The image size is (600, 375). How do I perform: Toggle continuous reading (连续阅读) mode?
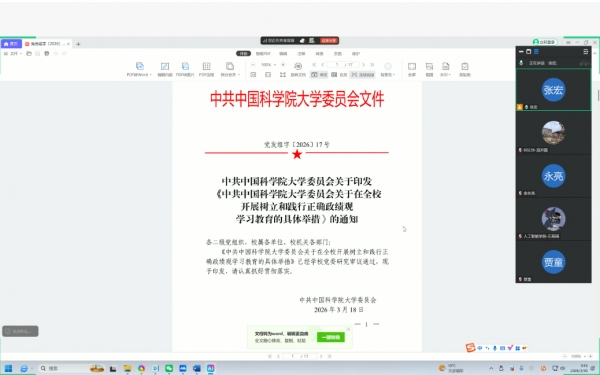(362, 75)
